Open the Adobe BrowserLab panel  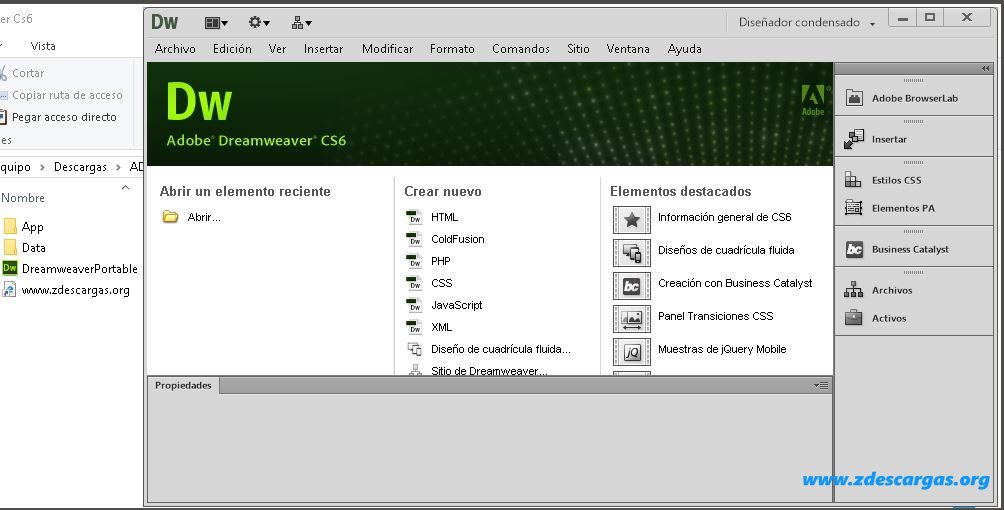[902, 98]
